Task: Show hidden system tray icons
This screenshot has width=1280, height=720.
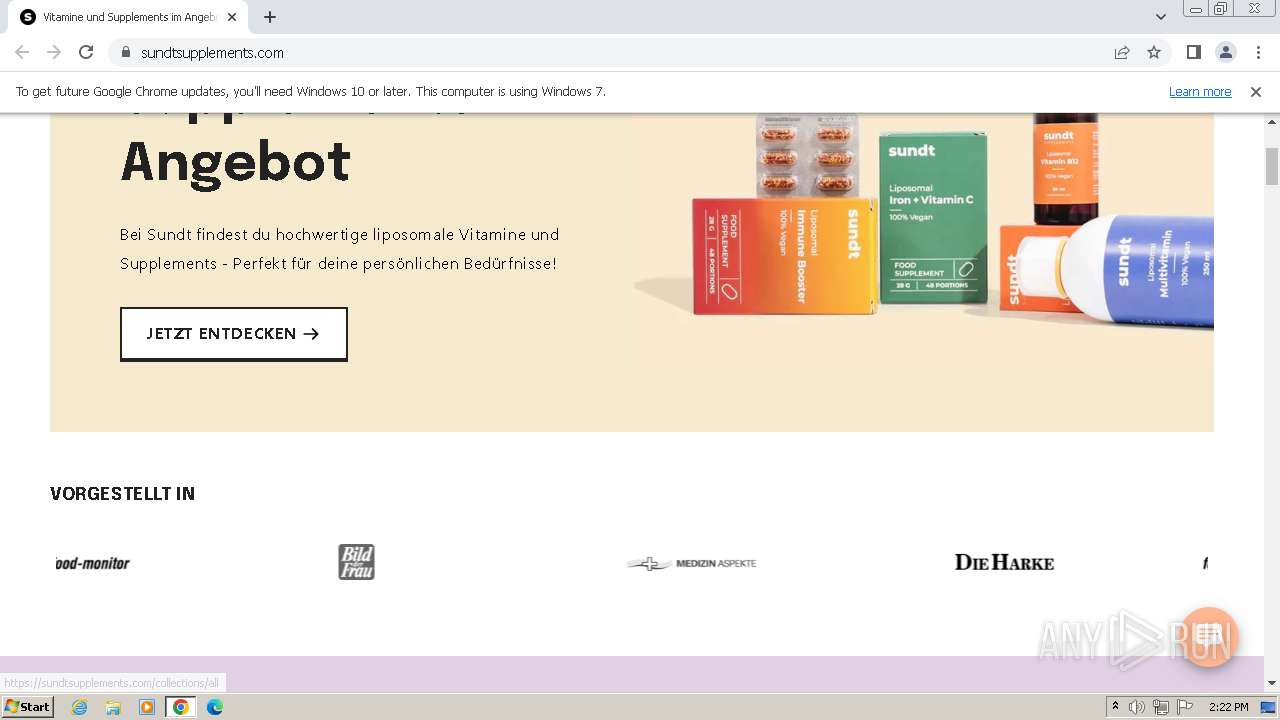Action: click(1115, 707)
